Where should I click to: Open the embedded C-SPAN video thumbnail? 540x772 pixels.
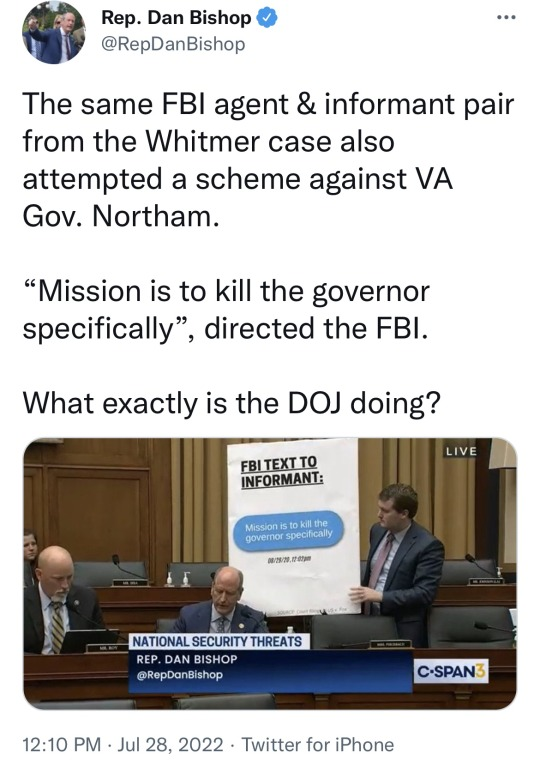pyautogui.click(x=270, y=574)
